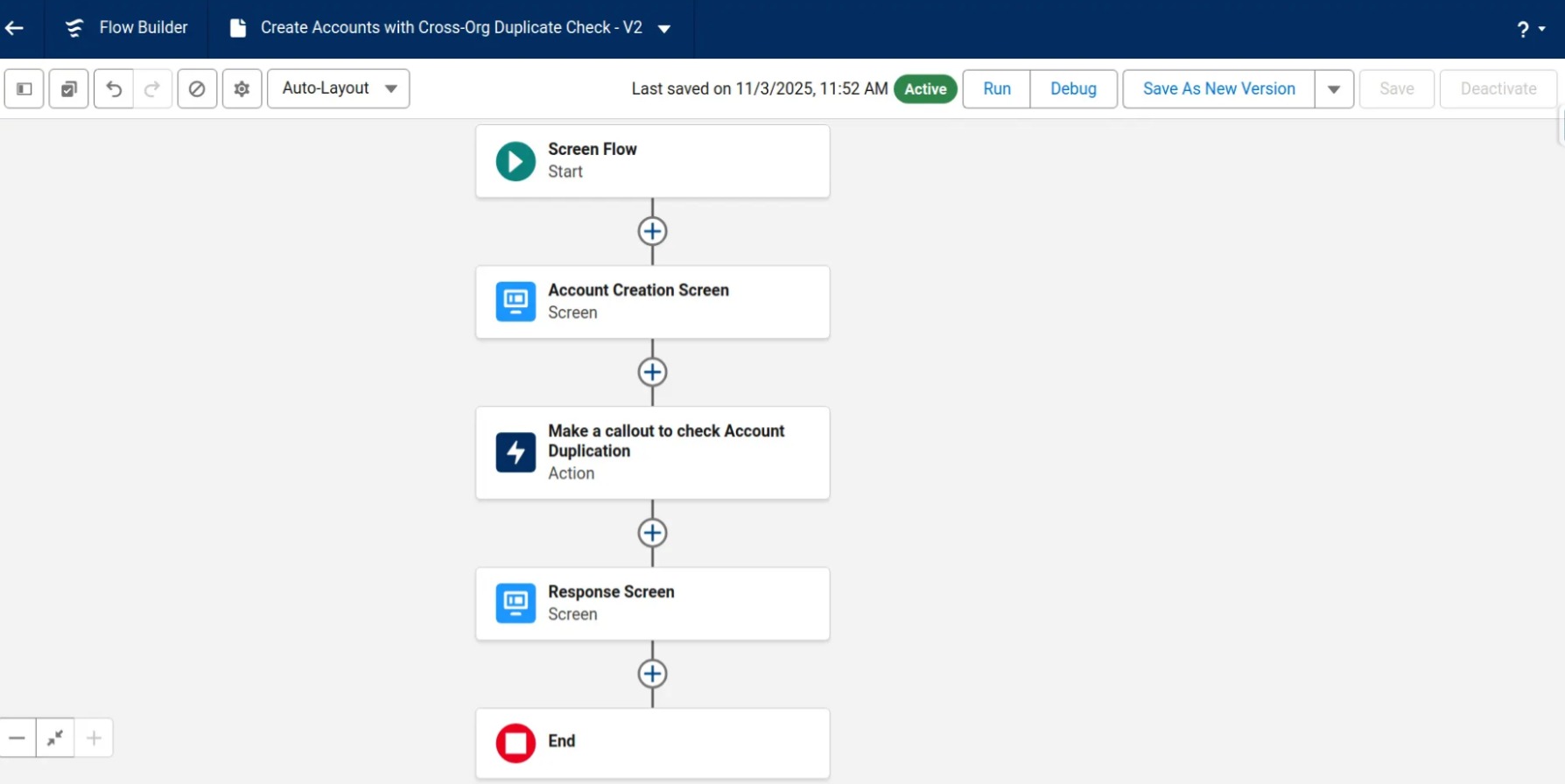Open the flow name version dropdown
This screenshot has width=1565, height=784.
click(x=664, y=29)
